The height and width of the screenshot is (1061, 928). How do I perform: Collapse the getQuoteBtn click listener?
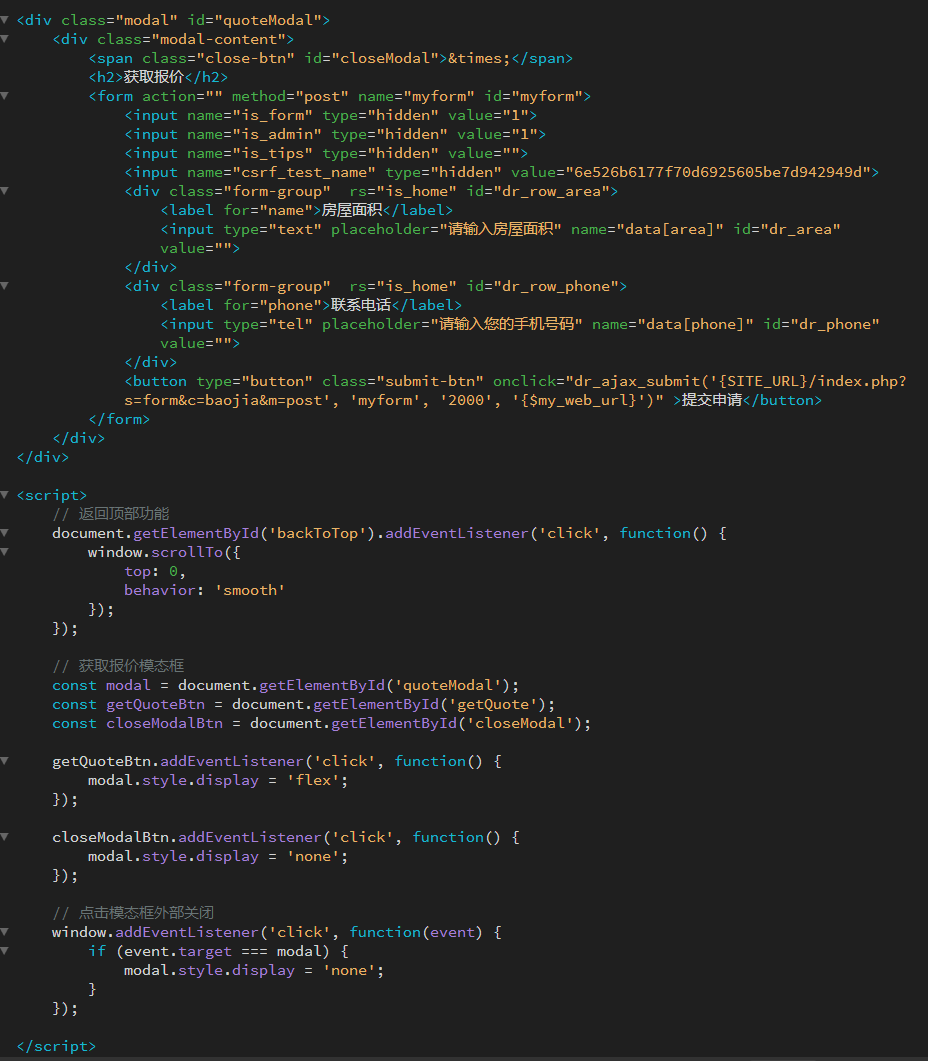tap(4, 761)
